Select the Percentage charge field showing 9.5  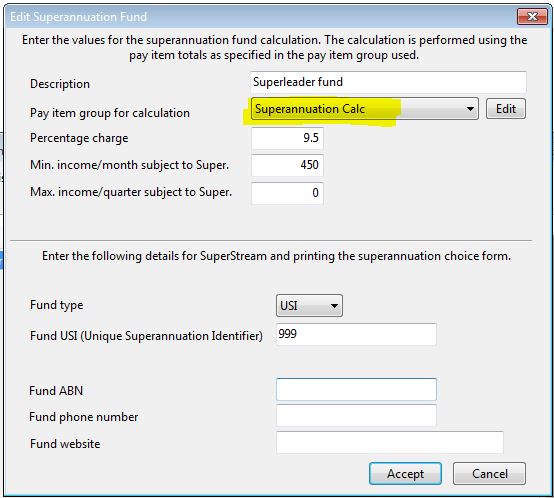(287, 138)
